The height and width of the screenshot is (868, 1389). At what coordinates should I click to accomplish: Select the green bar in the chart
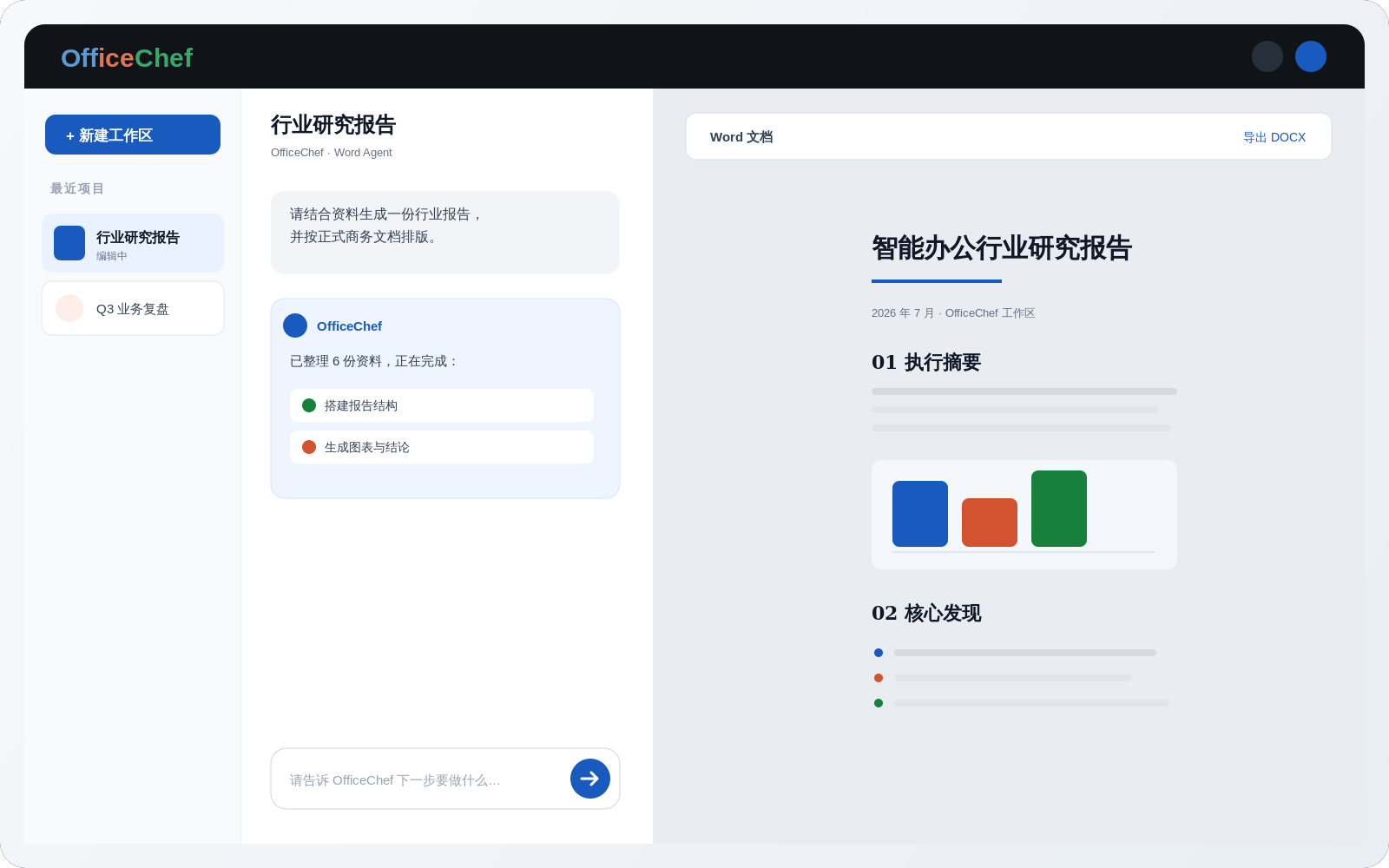click(1059, 509)
